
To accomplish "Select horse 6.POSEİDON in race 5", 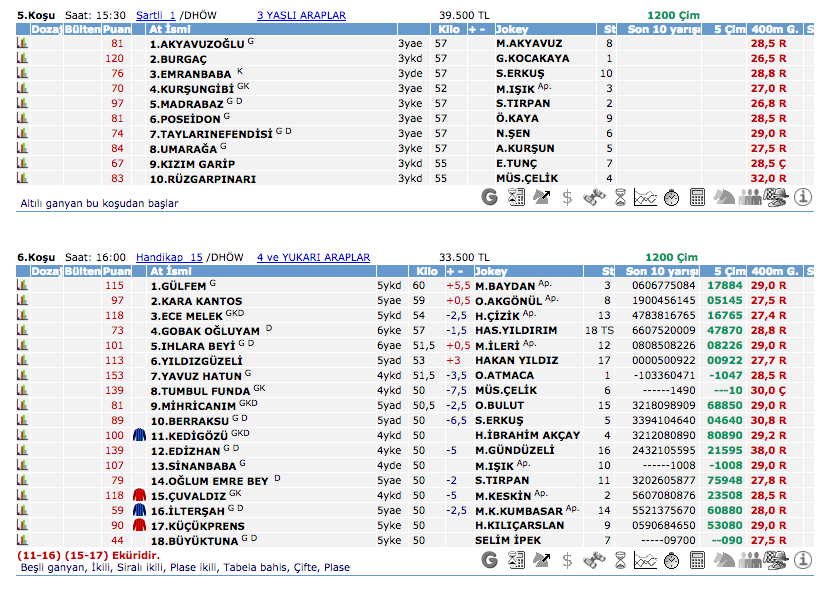I will click(184, 119).
